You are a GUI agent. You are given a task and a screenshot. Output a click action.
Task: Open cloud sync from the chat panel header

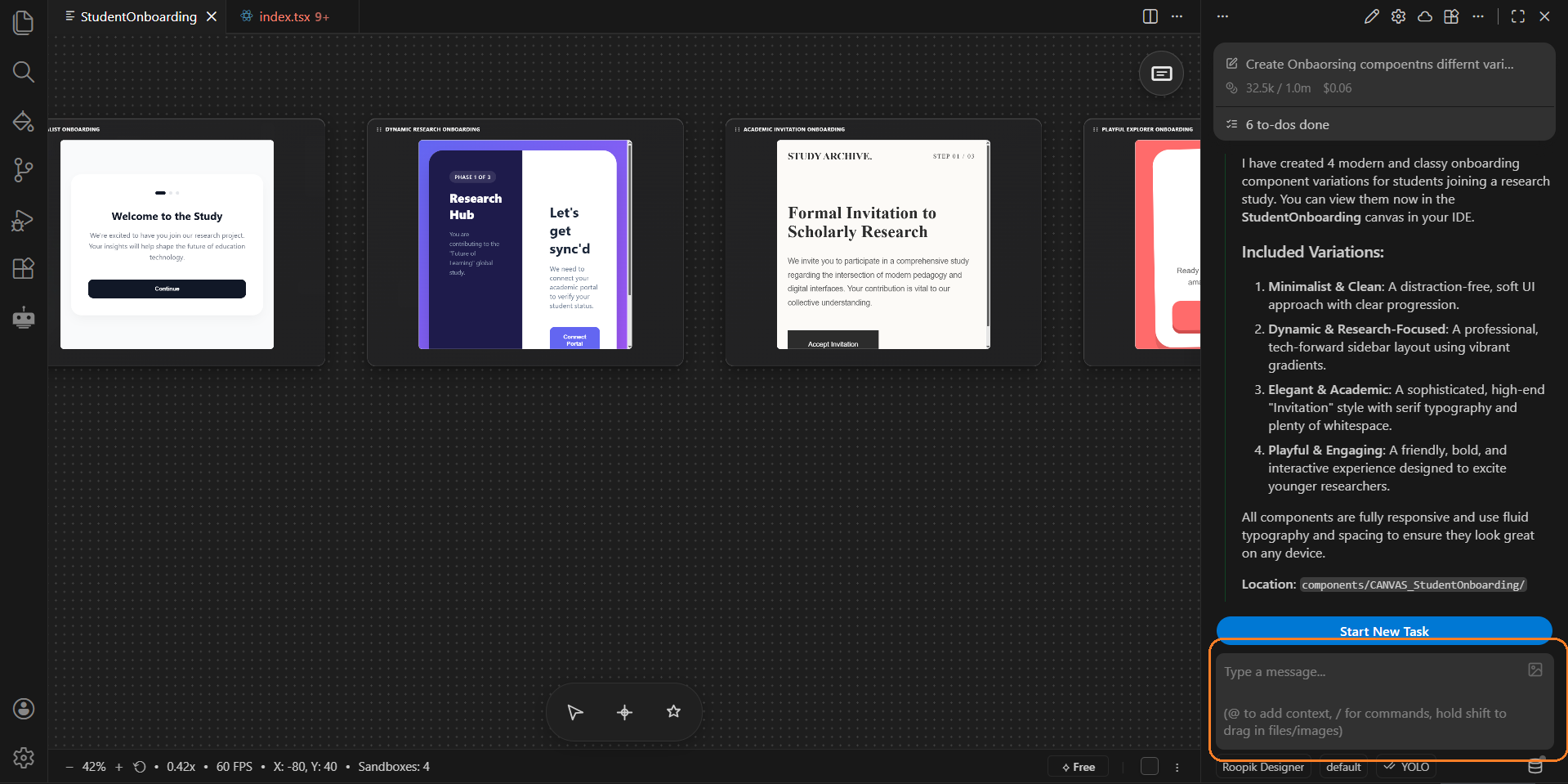tap(1425, 16)
